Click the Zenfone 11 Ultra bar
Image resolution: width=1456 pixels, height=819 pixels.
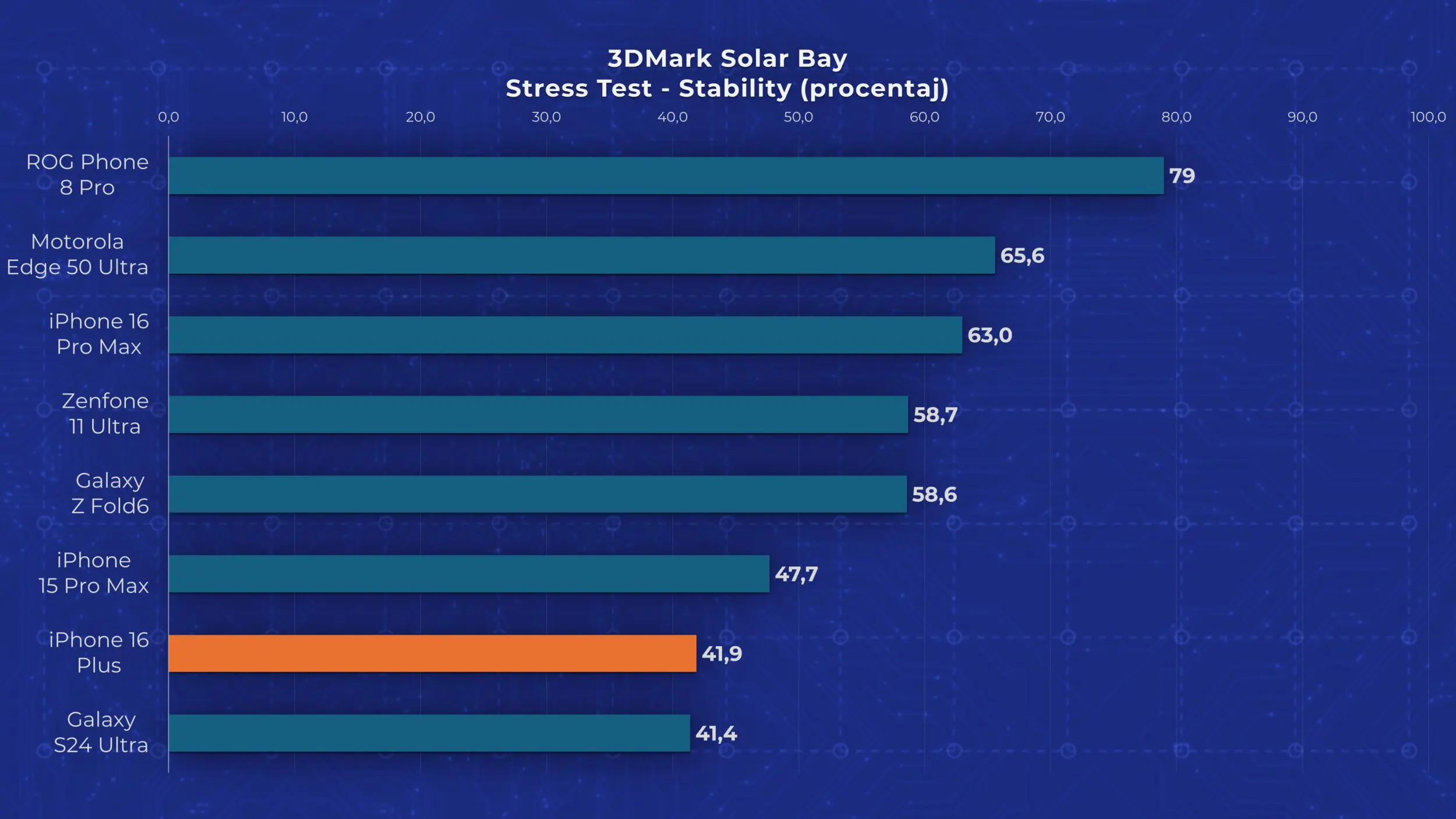coord(538,415)
